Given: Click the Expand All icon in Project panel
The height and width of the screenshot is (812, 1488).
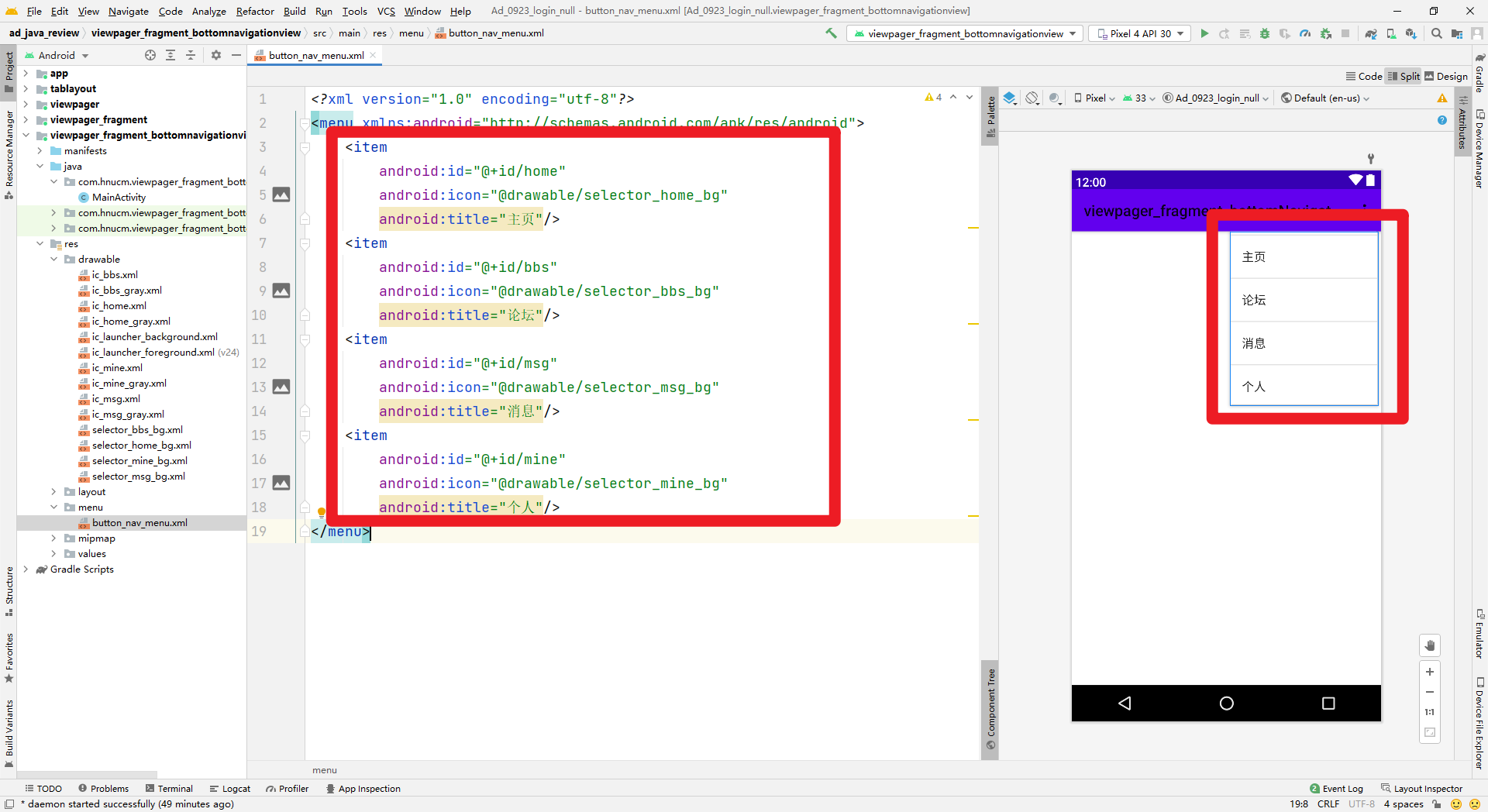Looking at the screenshot, I should (170, 55).
